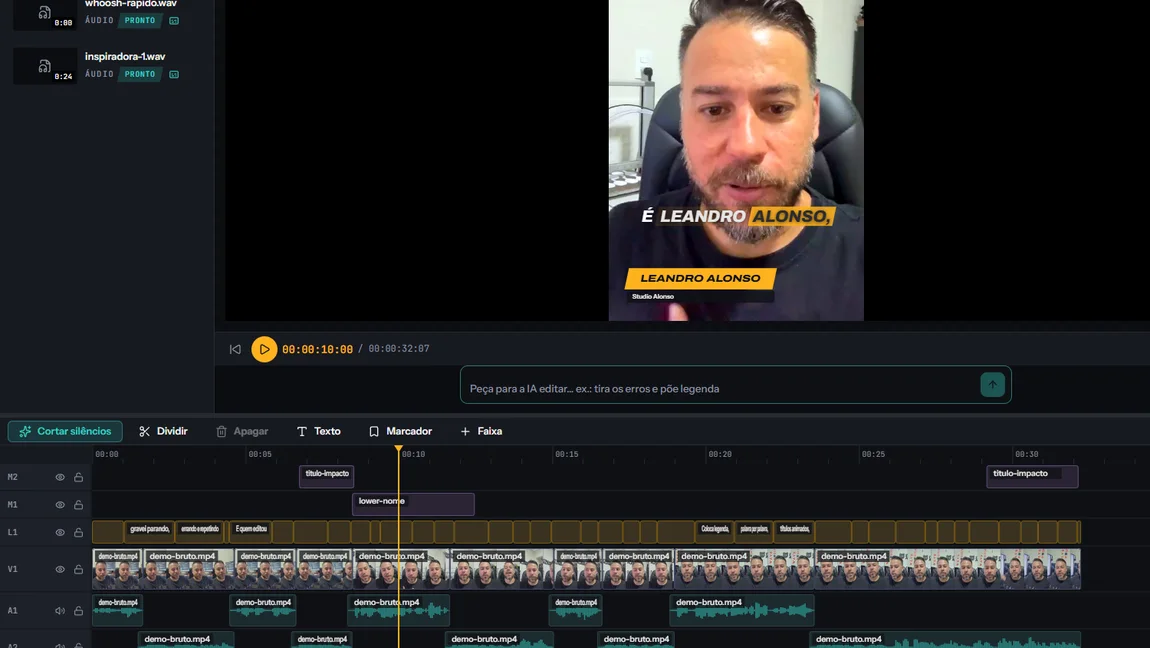Toggle the lock on the L1 track
The width and height of the screenshot is (1150, 648).
click(78, 533)
